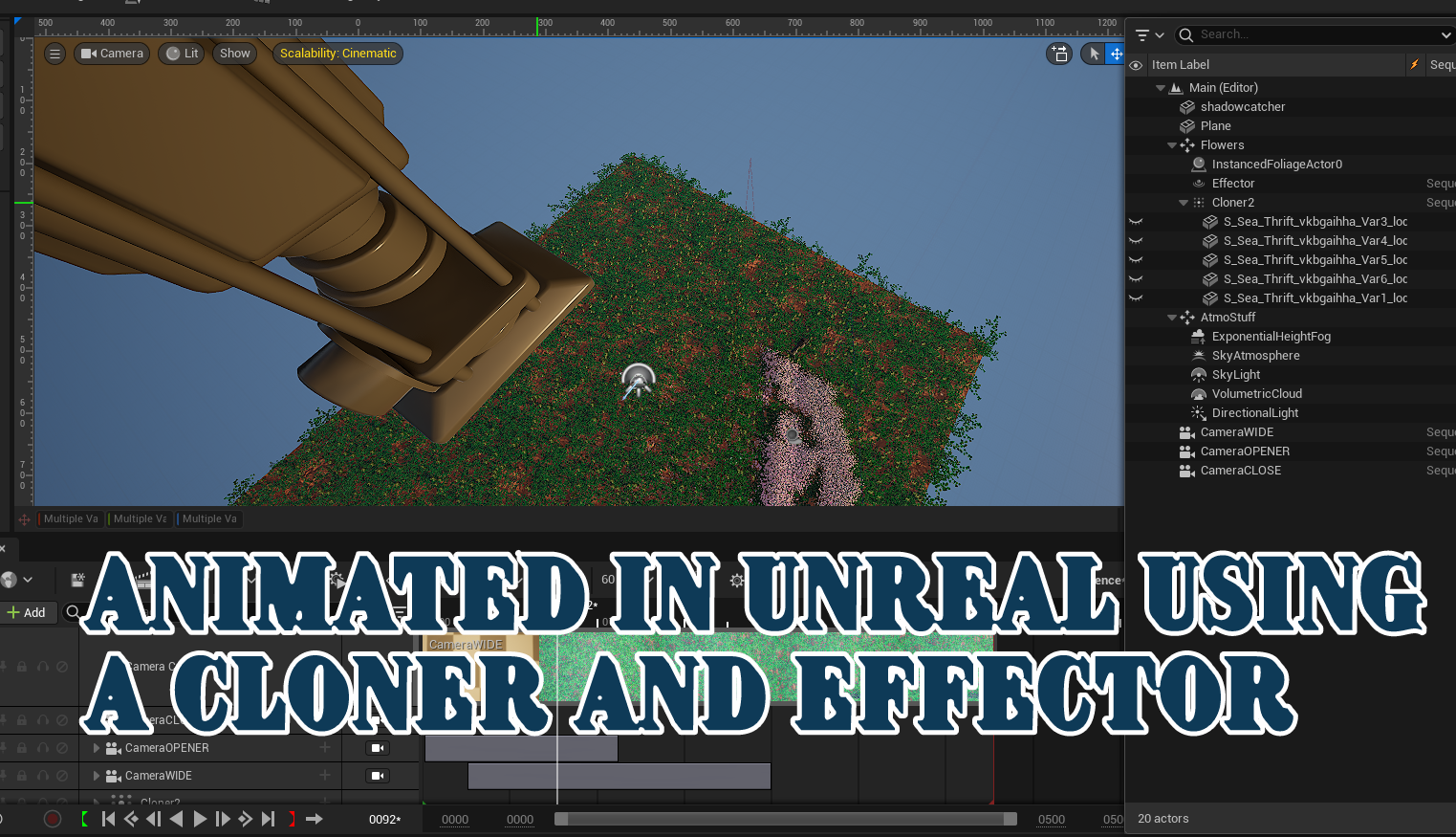Activate the Translate gizmo tool
The image size is (1456, 837).
[x=1116, y=54]
